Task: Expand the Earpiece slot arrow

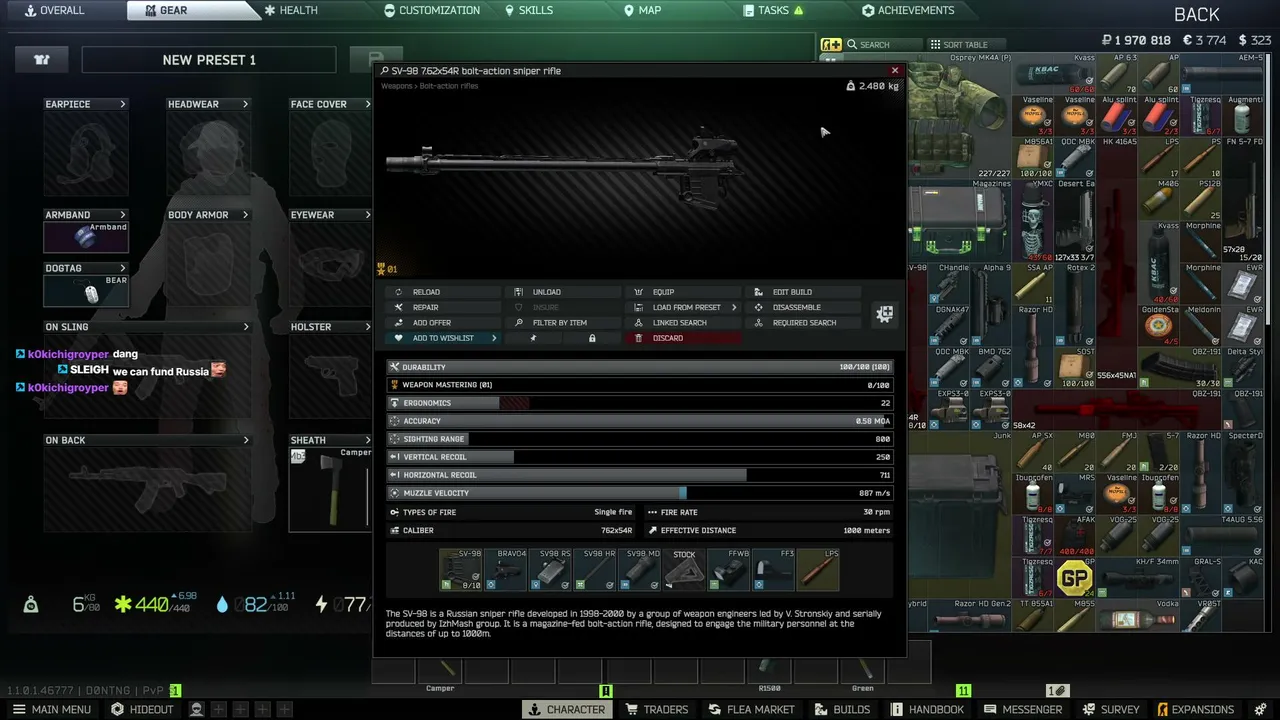Action: click(123, 104)
